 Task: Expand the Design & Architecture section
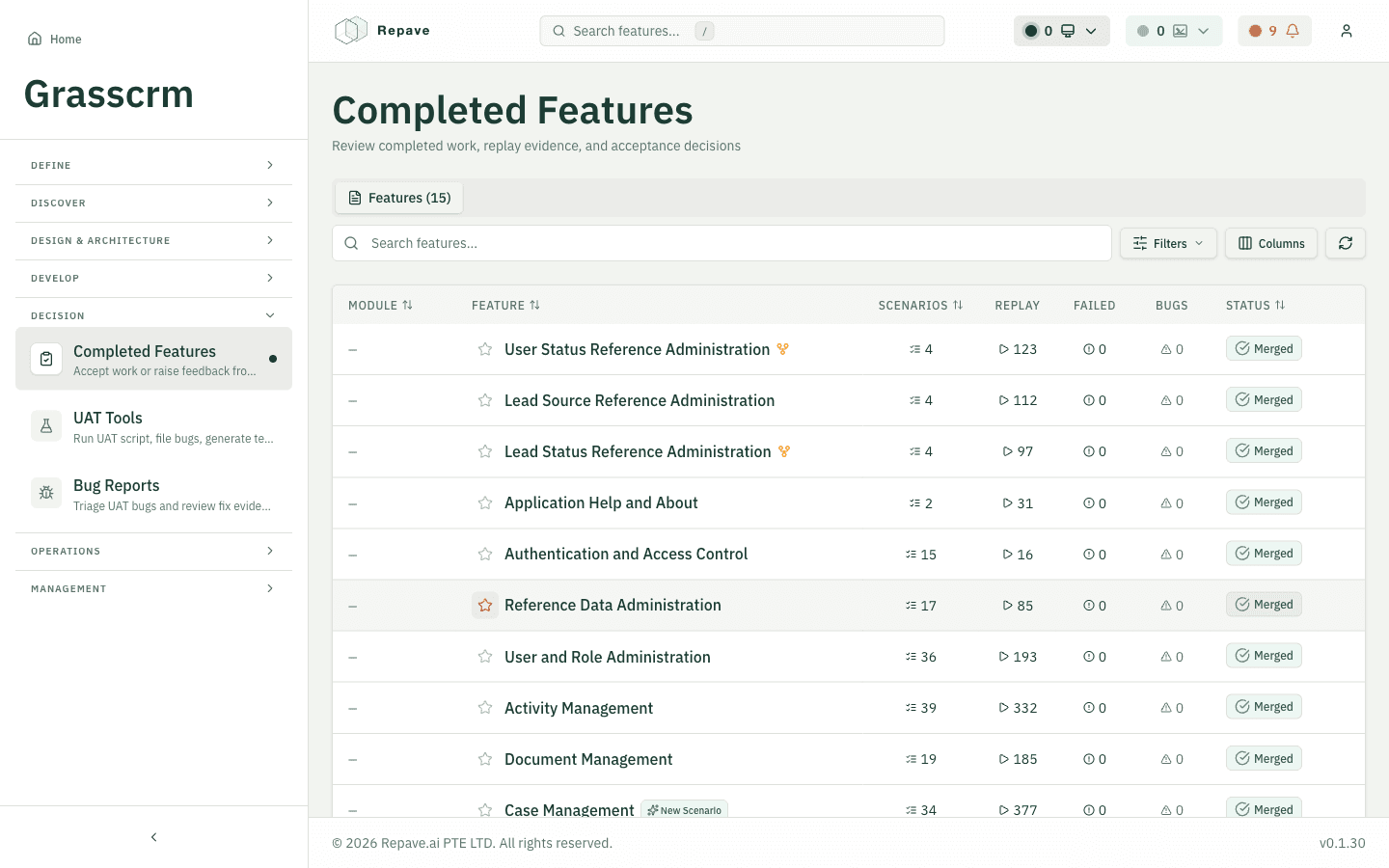pyautogui.click(x=153, y=241)
